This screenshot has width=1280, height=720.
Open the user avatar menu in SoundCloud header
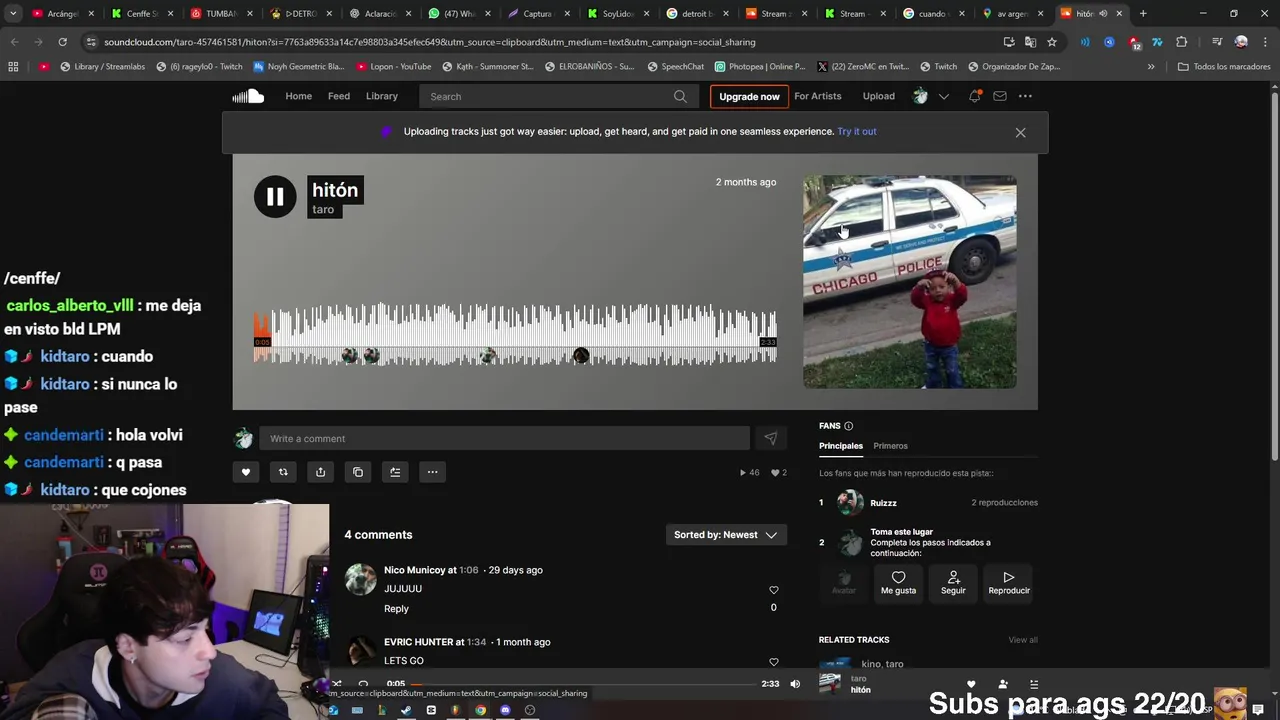click(x=920, y=96)
